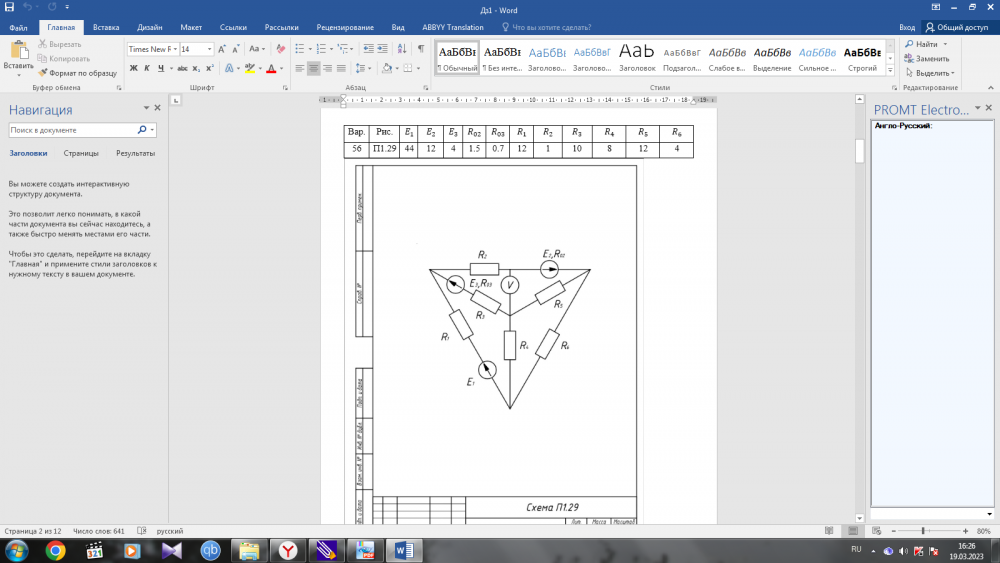Screen dimensions: 1000x563
Task: Align text right
Action: [328, 68]
